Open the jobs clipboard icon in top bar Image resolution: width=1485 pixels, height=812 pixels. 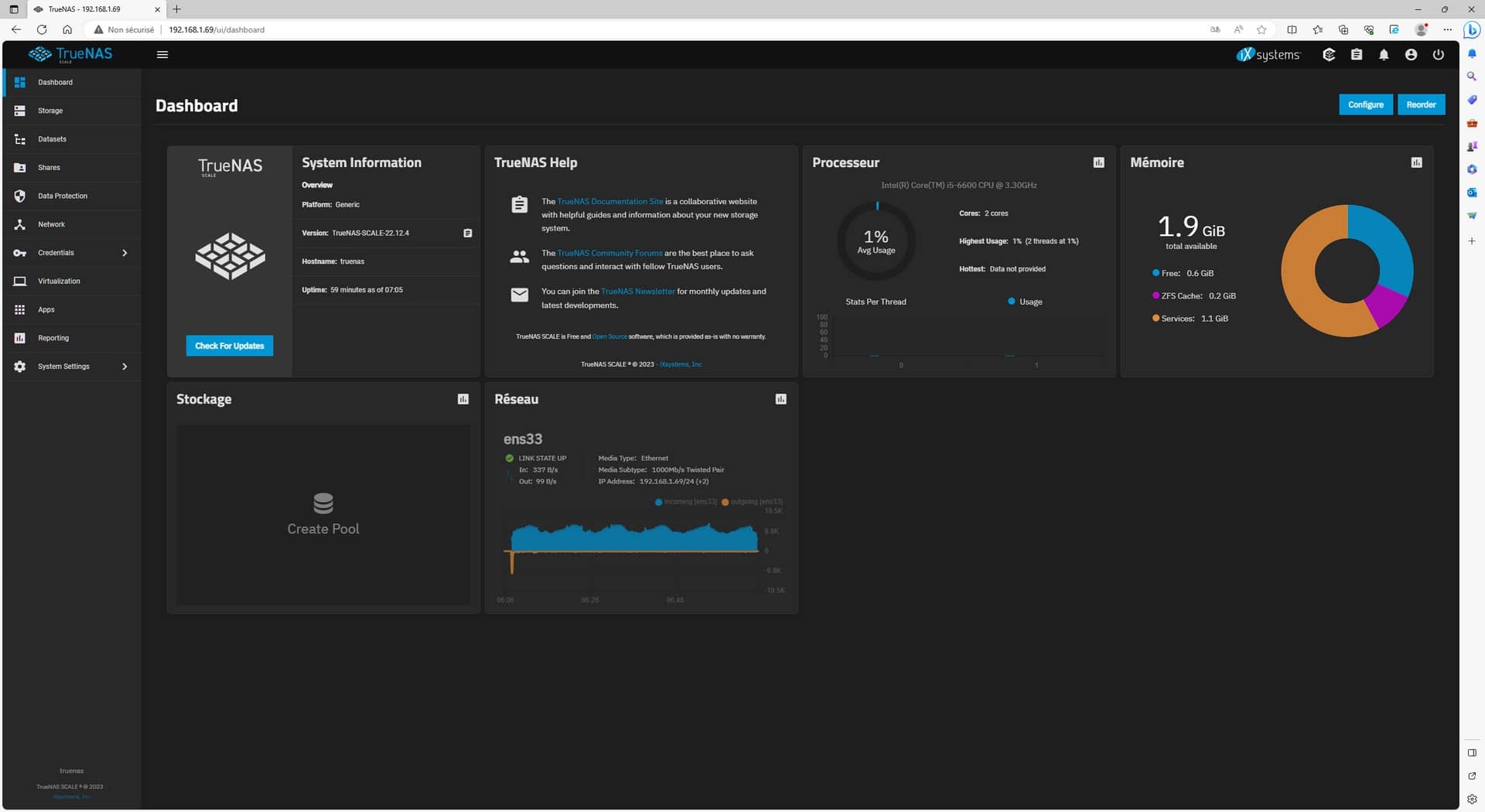coord(1356,55)
